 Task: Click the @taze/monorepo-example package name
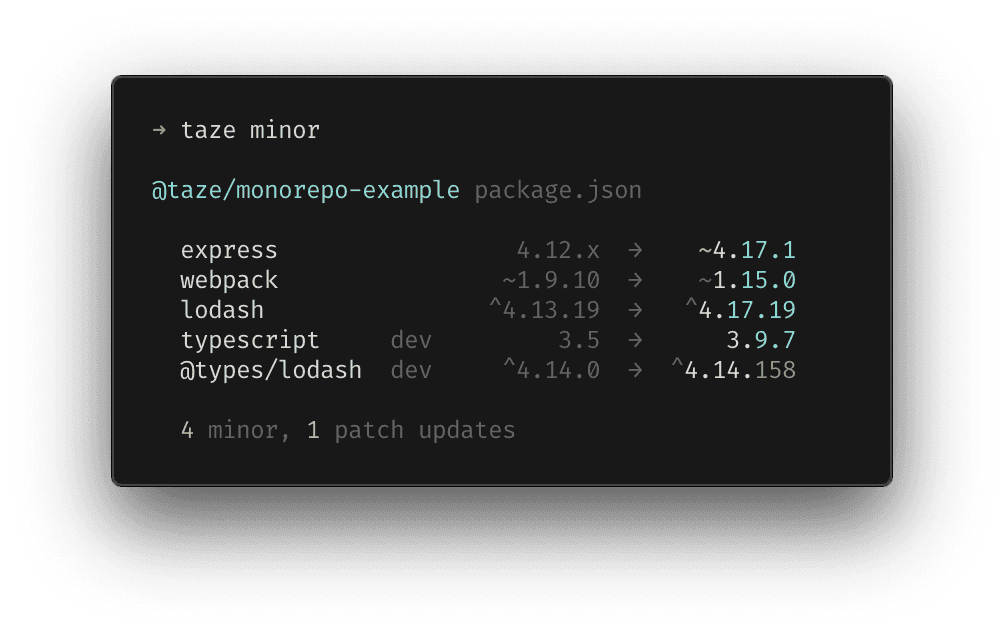(305, 190)
